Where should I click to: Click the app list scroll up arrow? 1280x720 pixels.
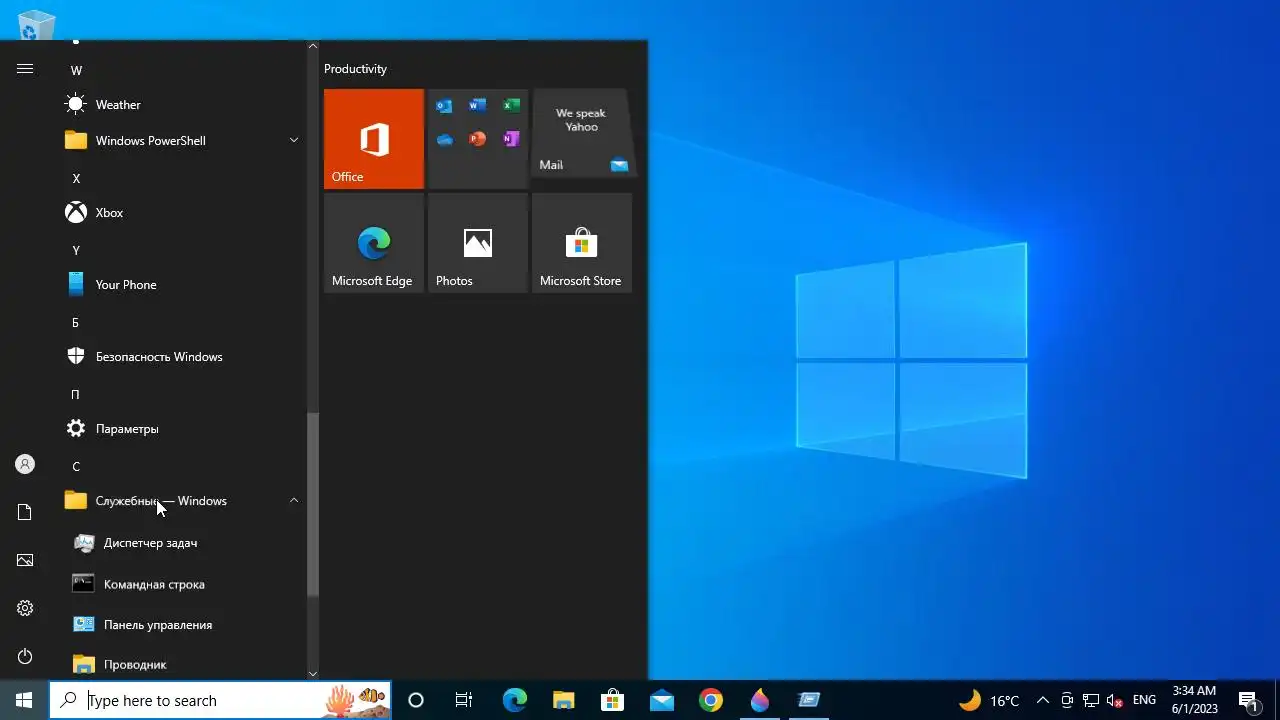click(312, 46)
